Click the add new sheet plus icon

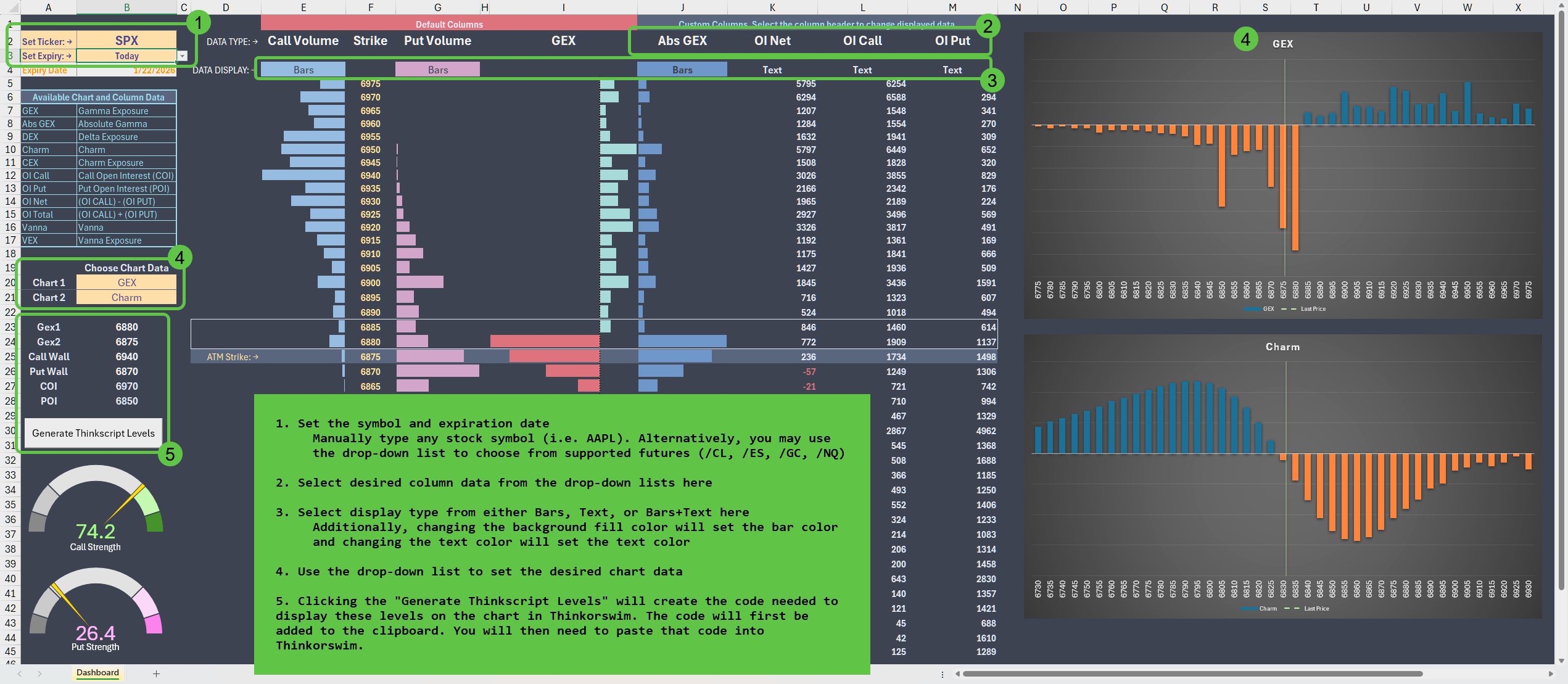point(156,674)
